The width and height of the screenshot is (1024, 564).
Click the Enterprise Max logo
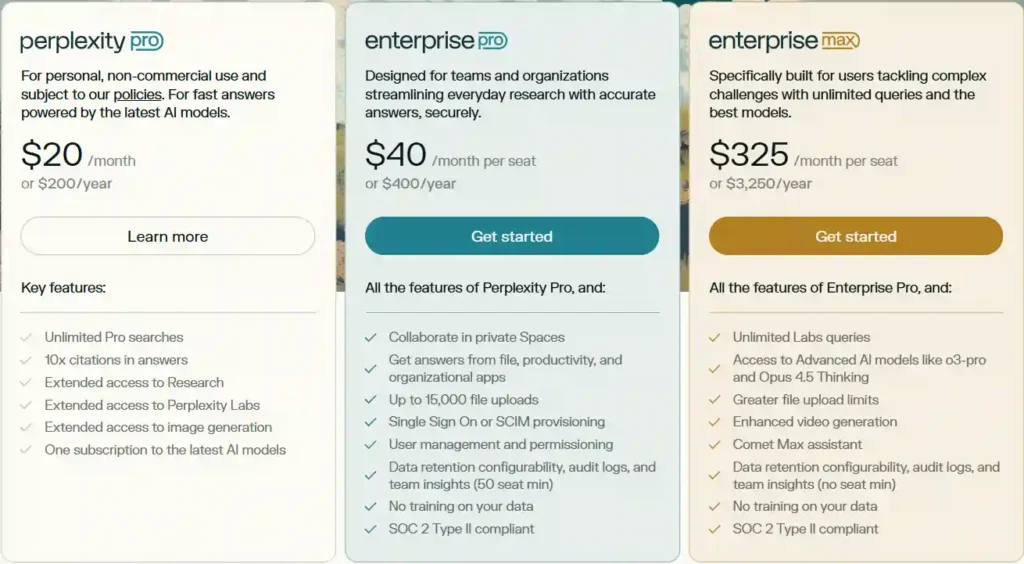click(x=785, y=42)
